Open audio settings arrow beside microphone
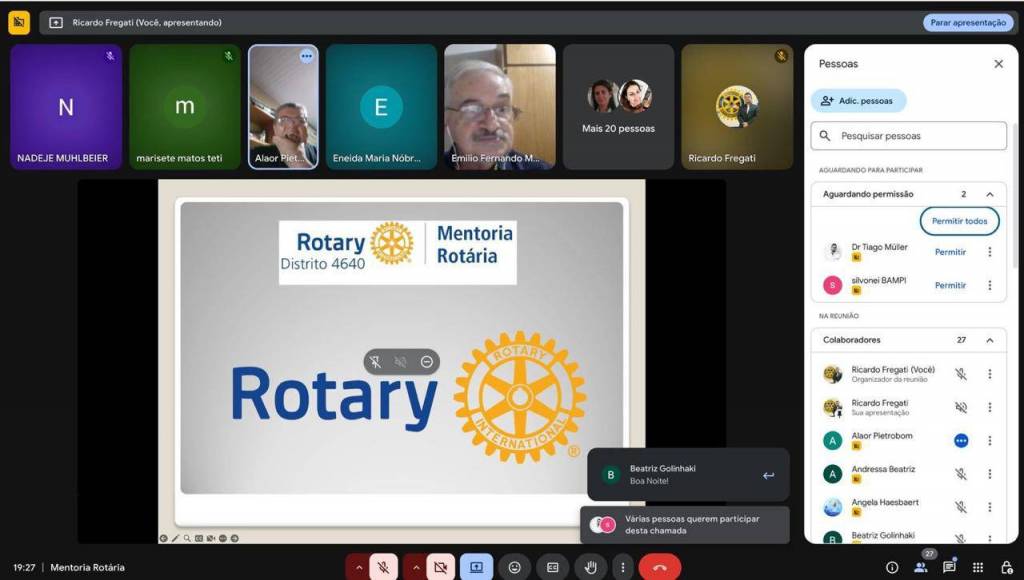The width and height of the screenshot is (1024, 580). pos(357,567)
